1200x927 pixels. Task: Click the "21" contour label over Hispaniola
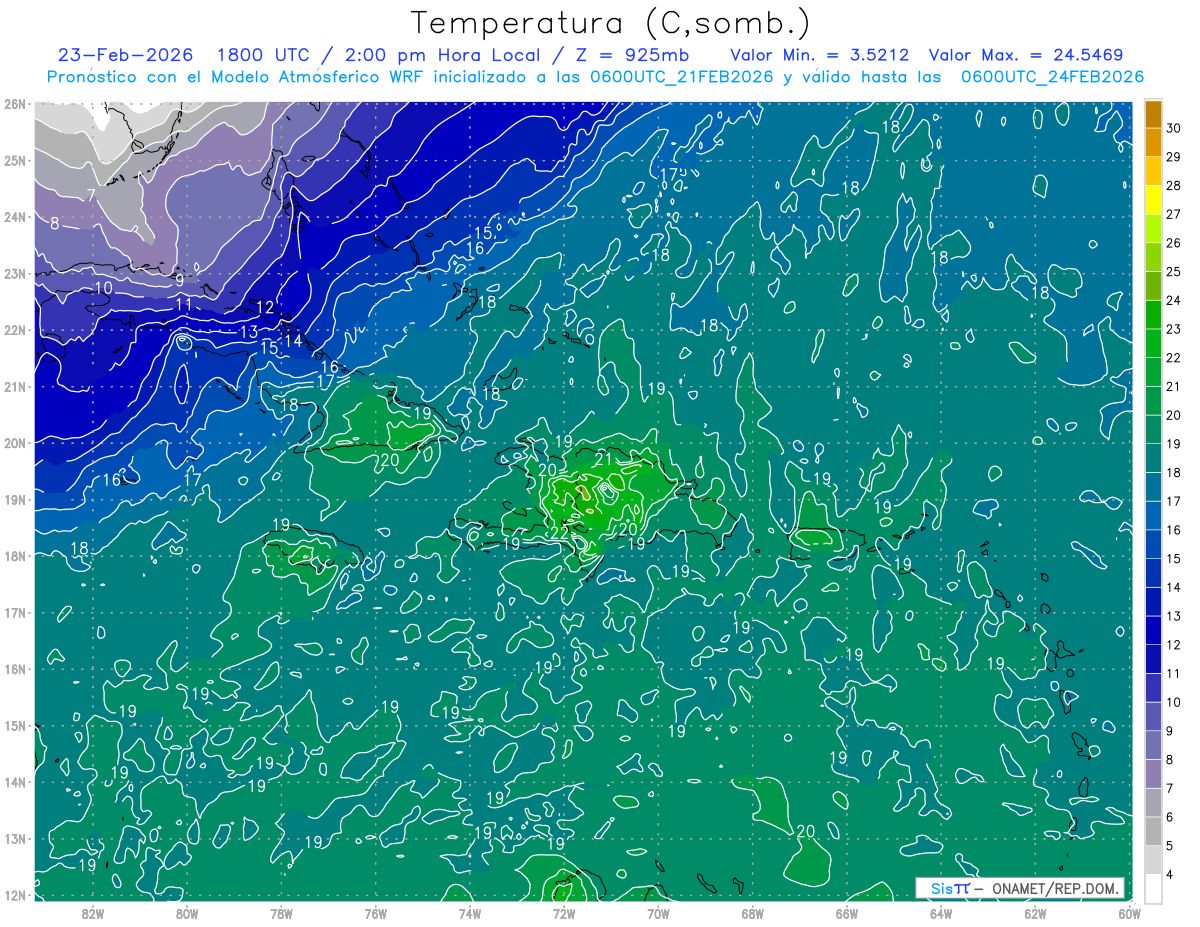tap(602, 458)
